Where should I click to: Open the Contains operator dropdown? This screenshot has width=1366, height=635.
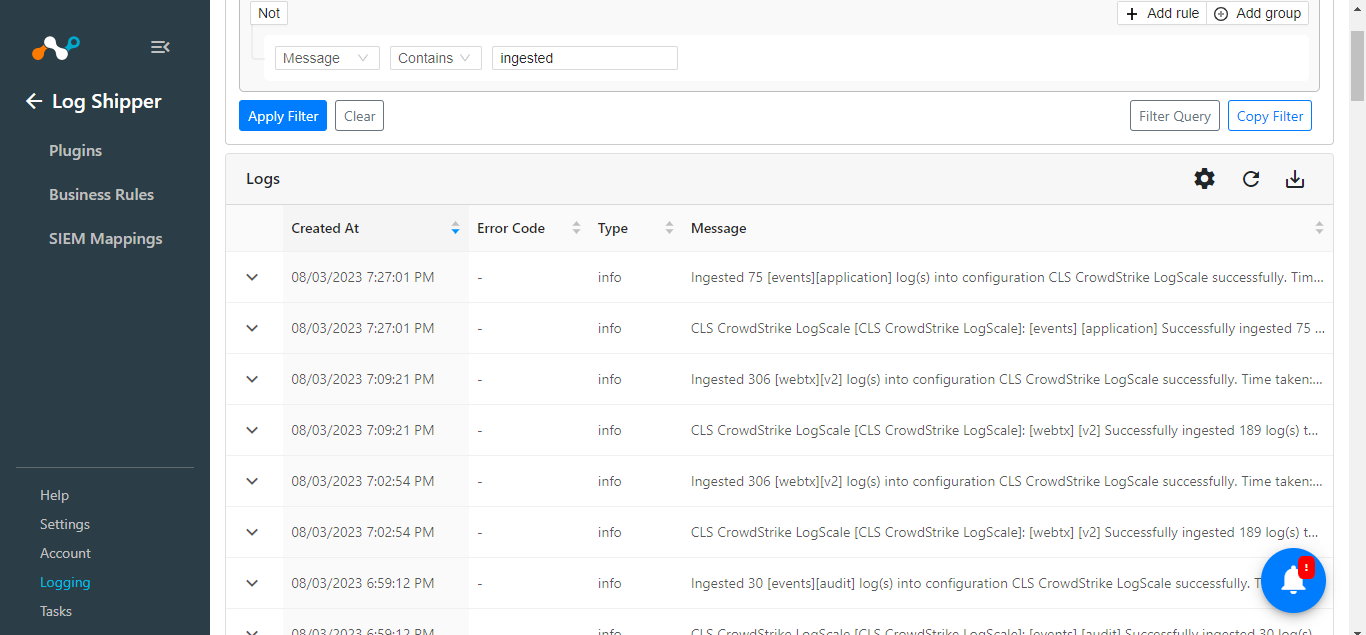(x=436, y=58)
